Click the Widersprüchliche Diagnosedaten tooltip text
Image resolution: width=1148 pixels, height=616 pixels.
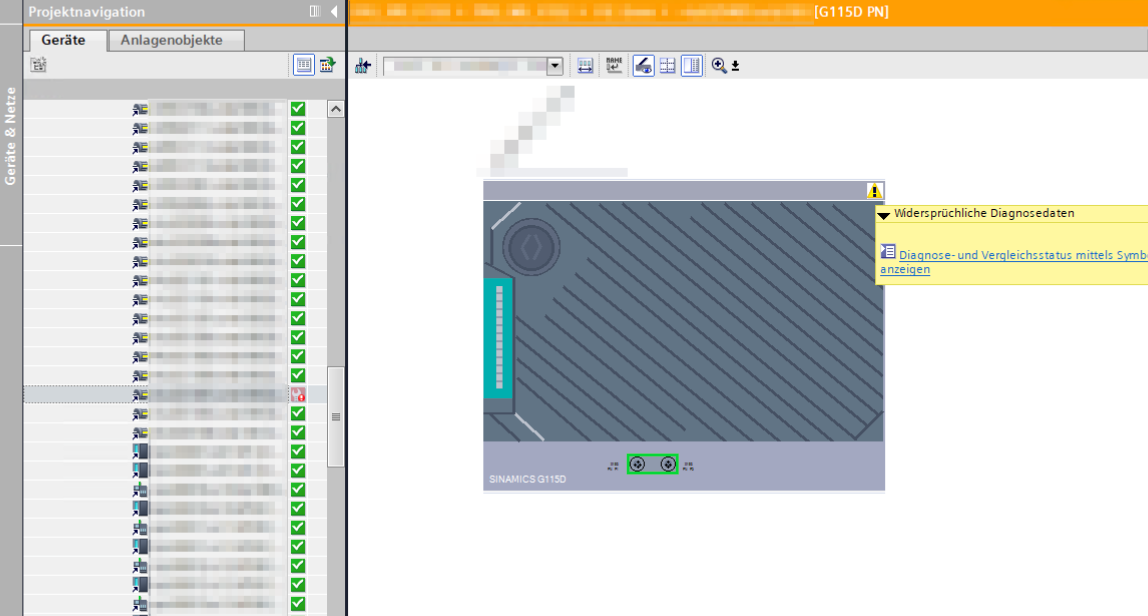tap(984, 213)
